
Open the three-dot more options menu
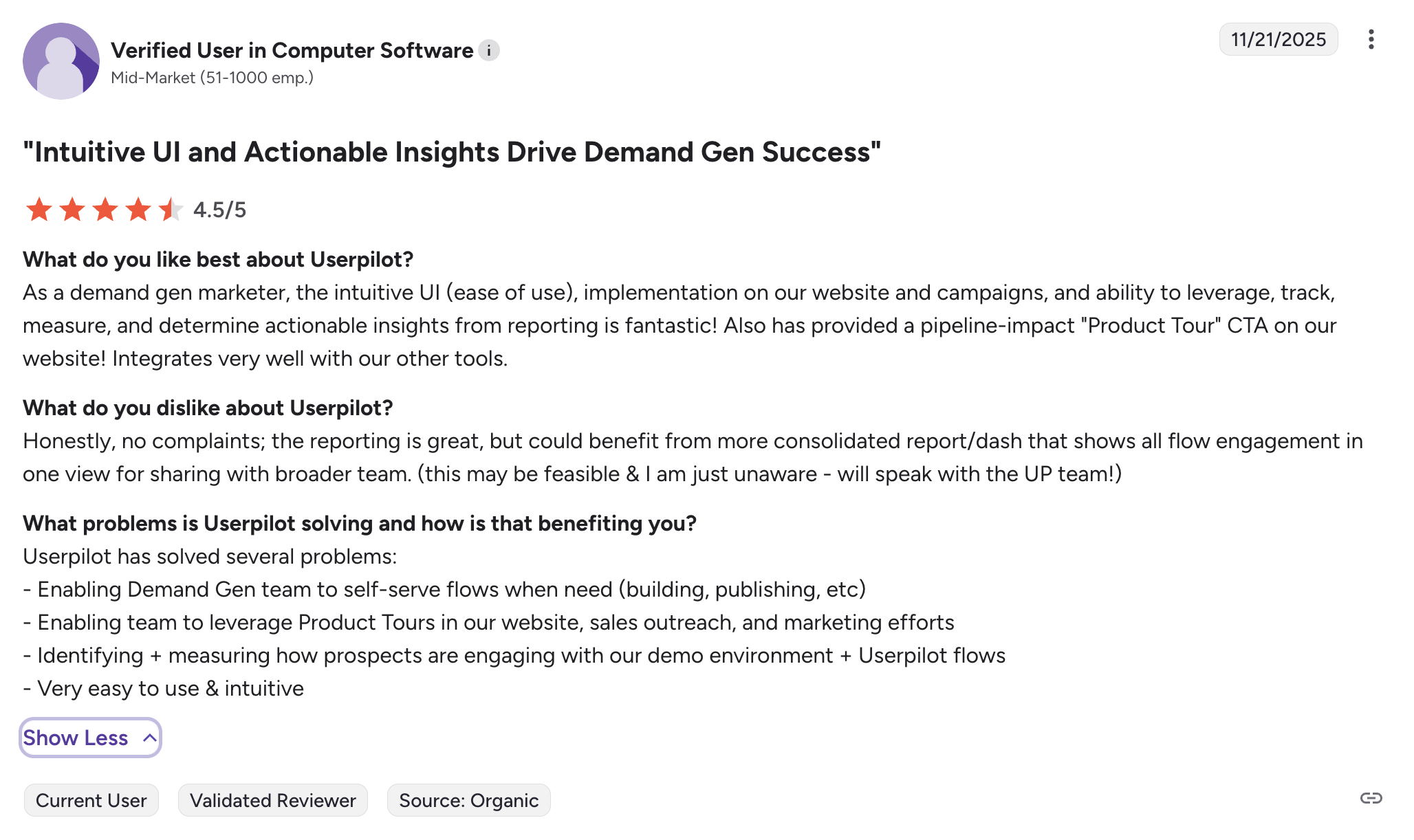click(x=1371, y=39)
